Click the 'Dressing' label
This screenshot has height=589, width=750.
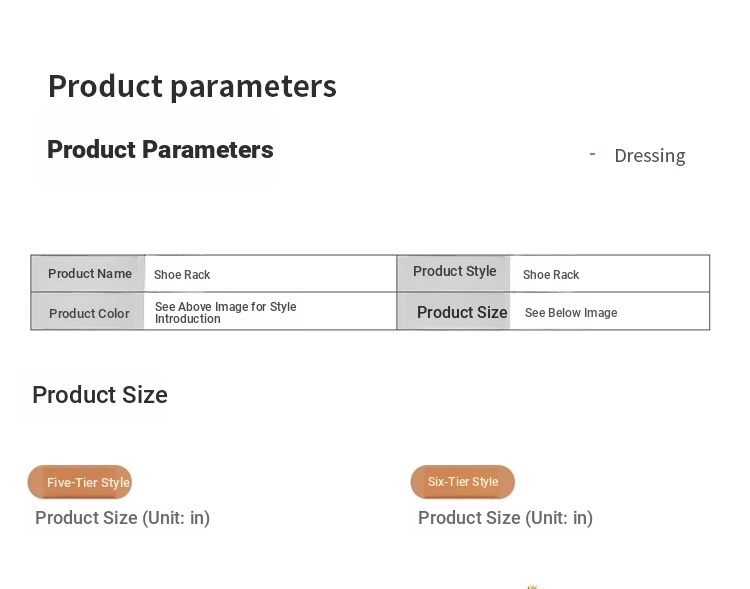point(650,156)
